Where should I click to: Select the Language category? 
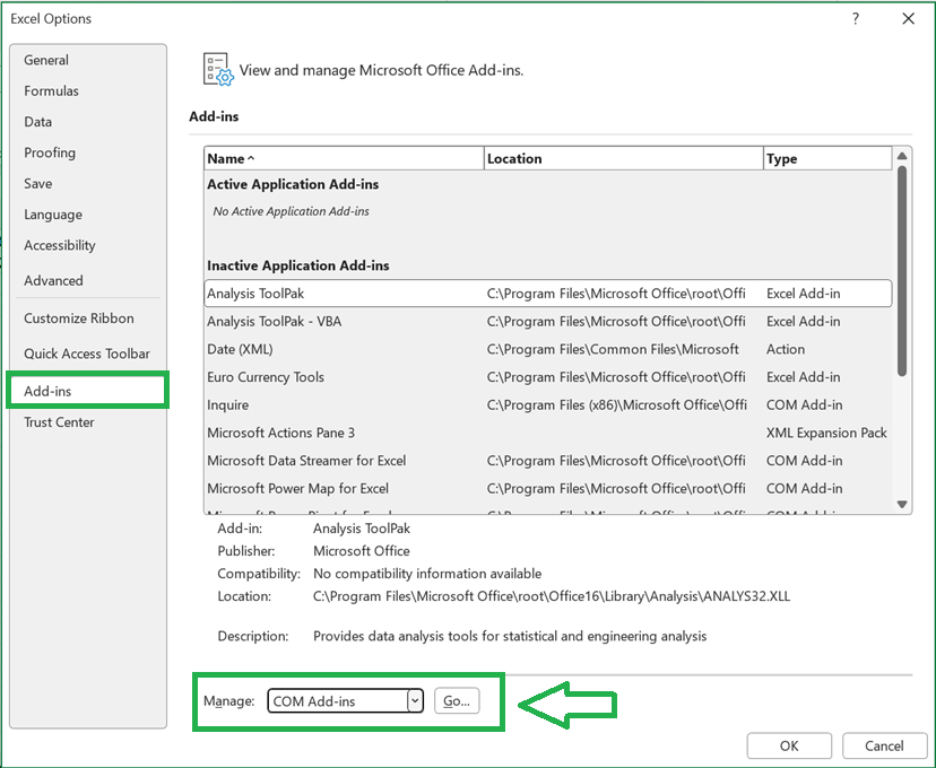(53, 215)
